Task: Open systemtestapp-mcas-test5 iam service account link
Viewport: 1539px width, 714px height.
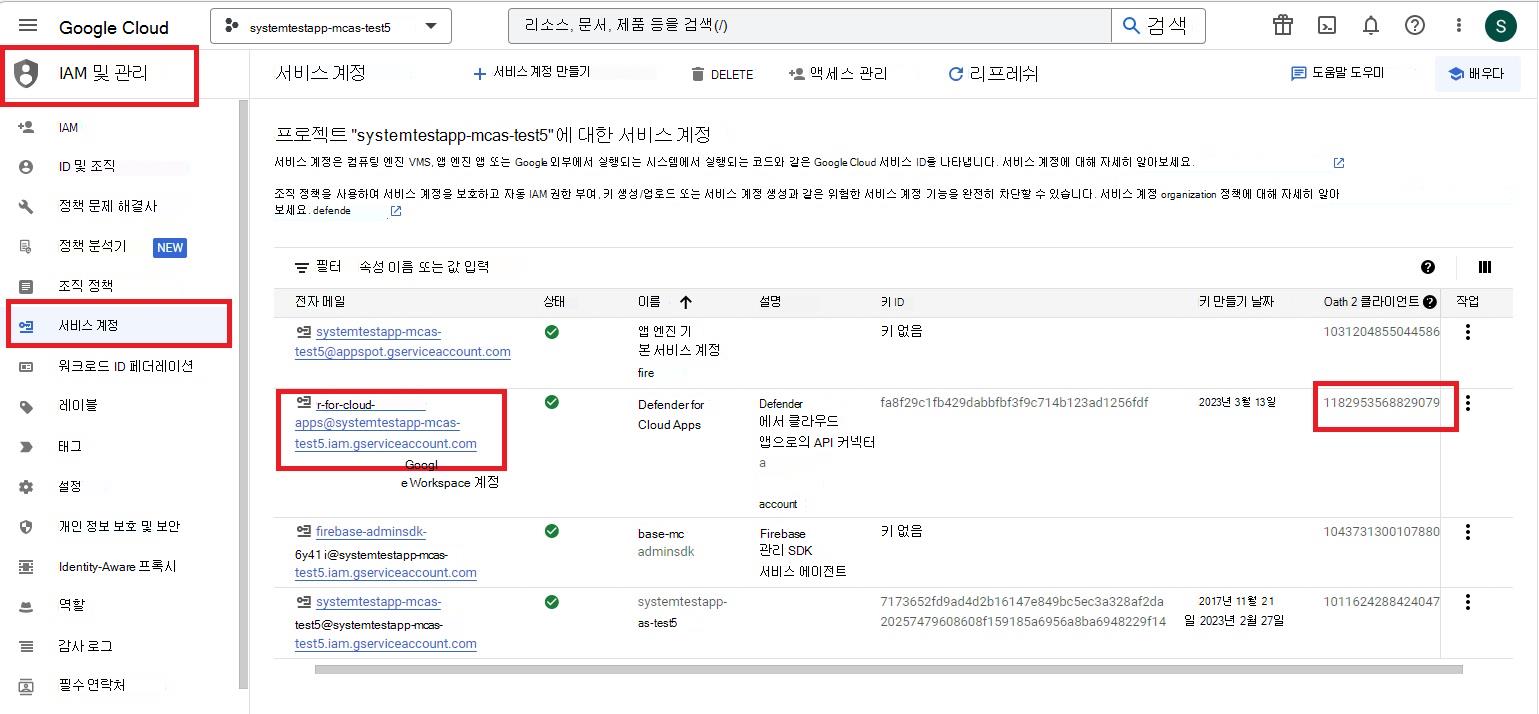Action: 385,623
